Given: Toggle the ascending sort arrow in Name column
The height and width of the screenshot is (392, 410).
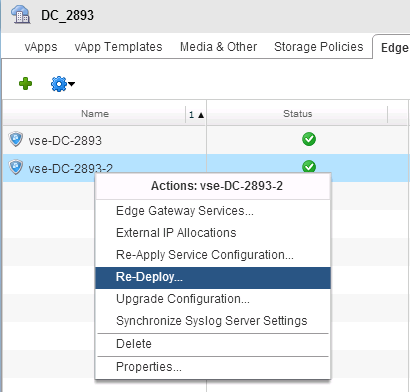Looking at the screenshot, I should point(201,115).
